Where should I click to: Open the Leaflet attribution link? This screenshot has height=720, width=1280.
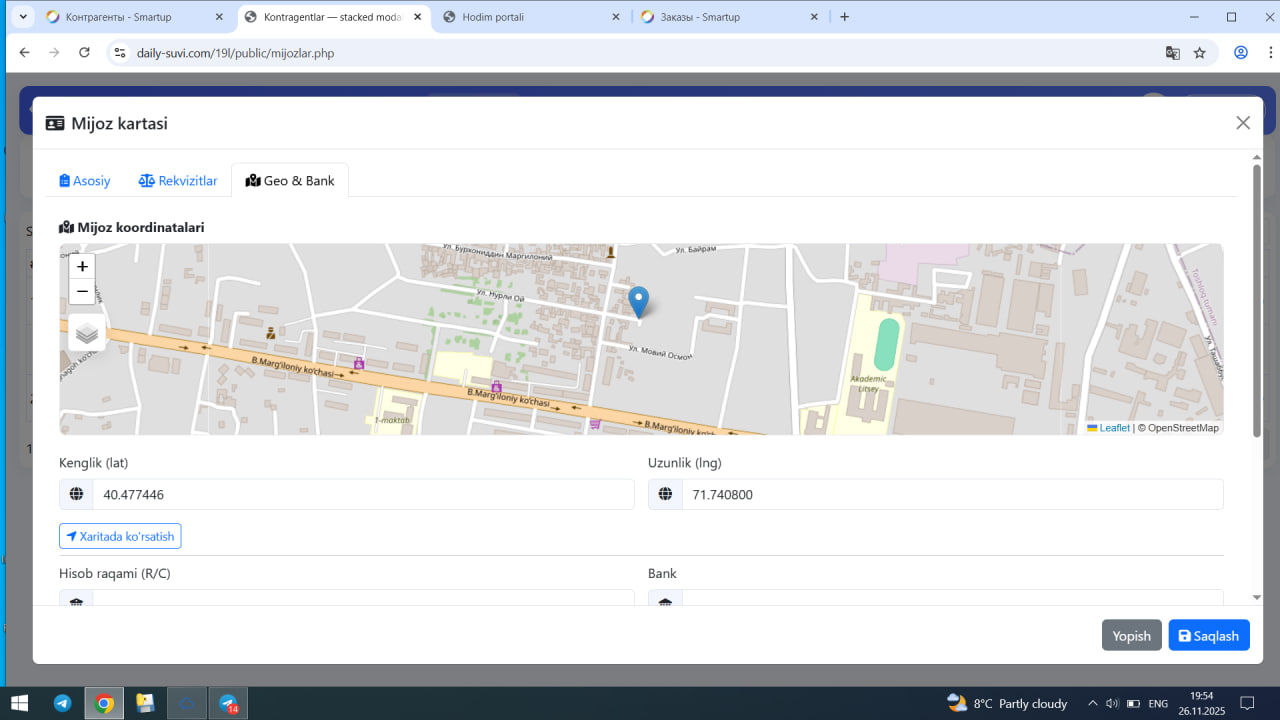[x=1114, y=428]
